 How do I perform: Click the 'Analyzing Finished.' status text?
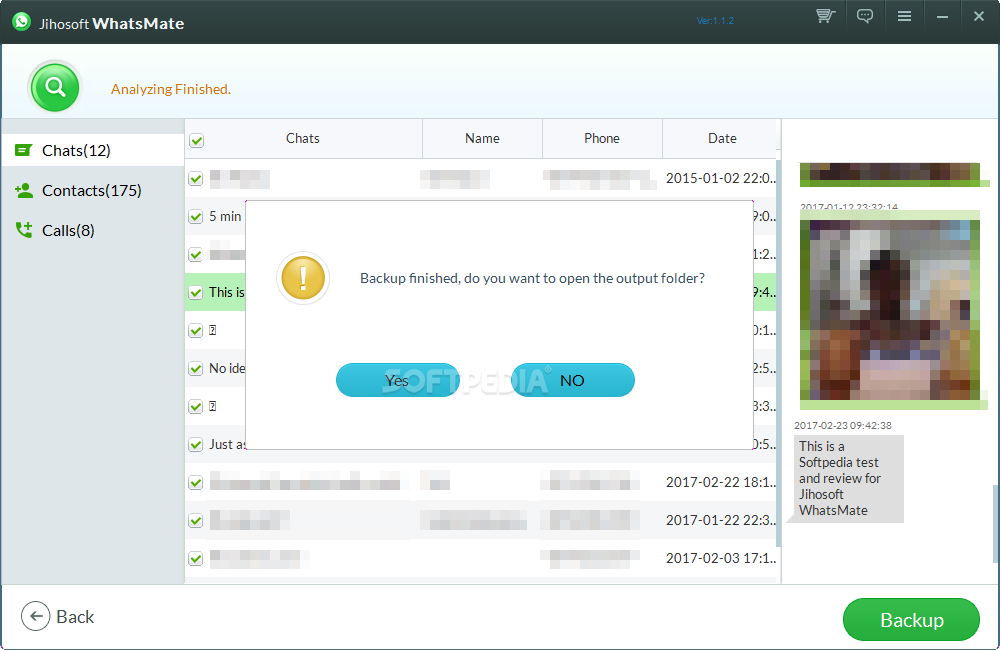click(171, 89)
